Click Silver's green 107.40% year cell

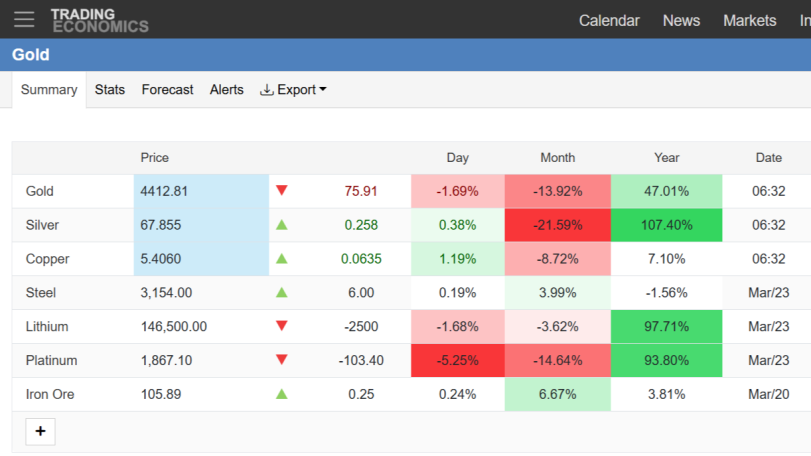(x=666, y=225)
